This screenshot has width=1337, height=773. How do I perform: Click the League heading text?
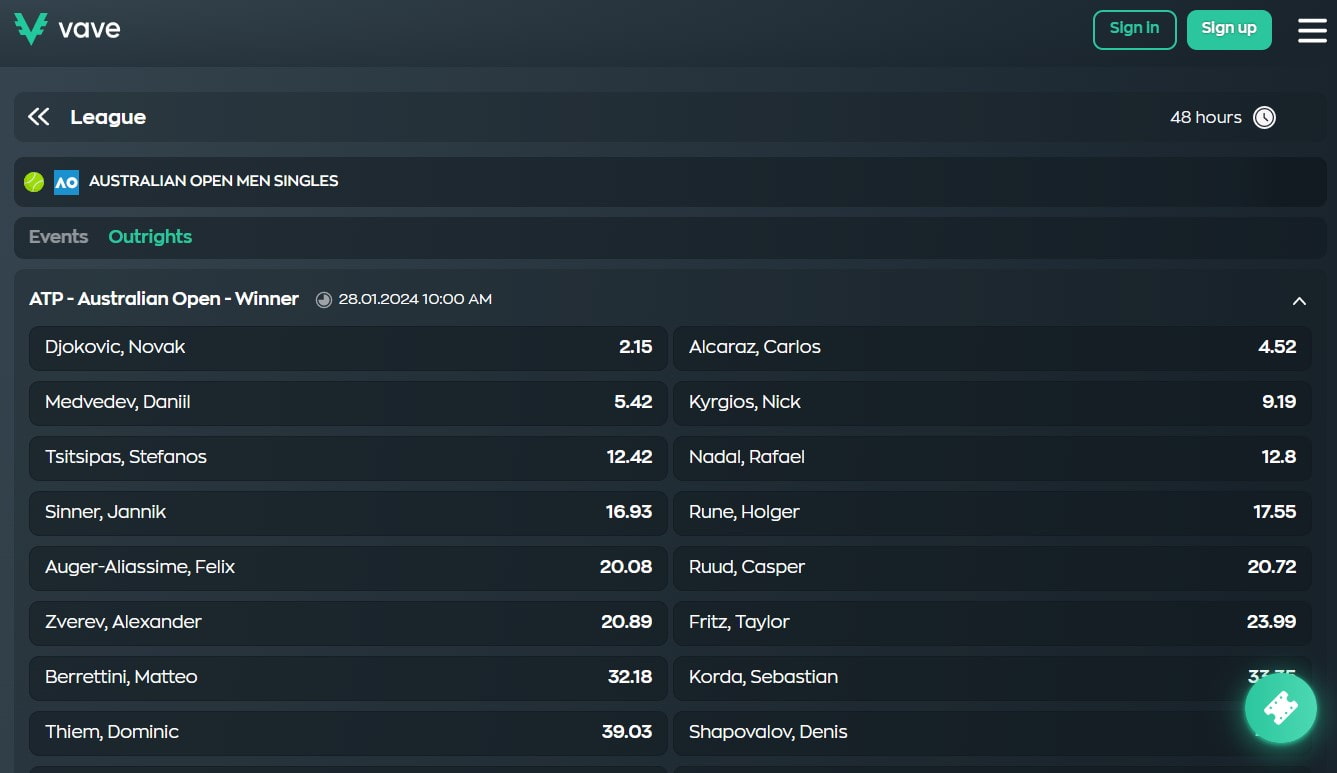(108, 117)
